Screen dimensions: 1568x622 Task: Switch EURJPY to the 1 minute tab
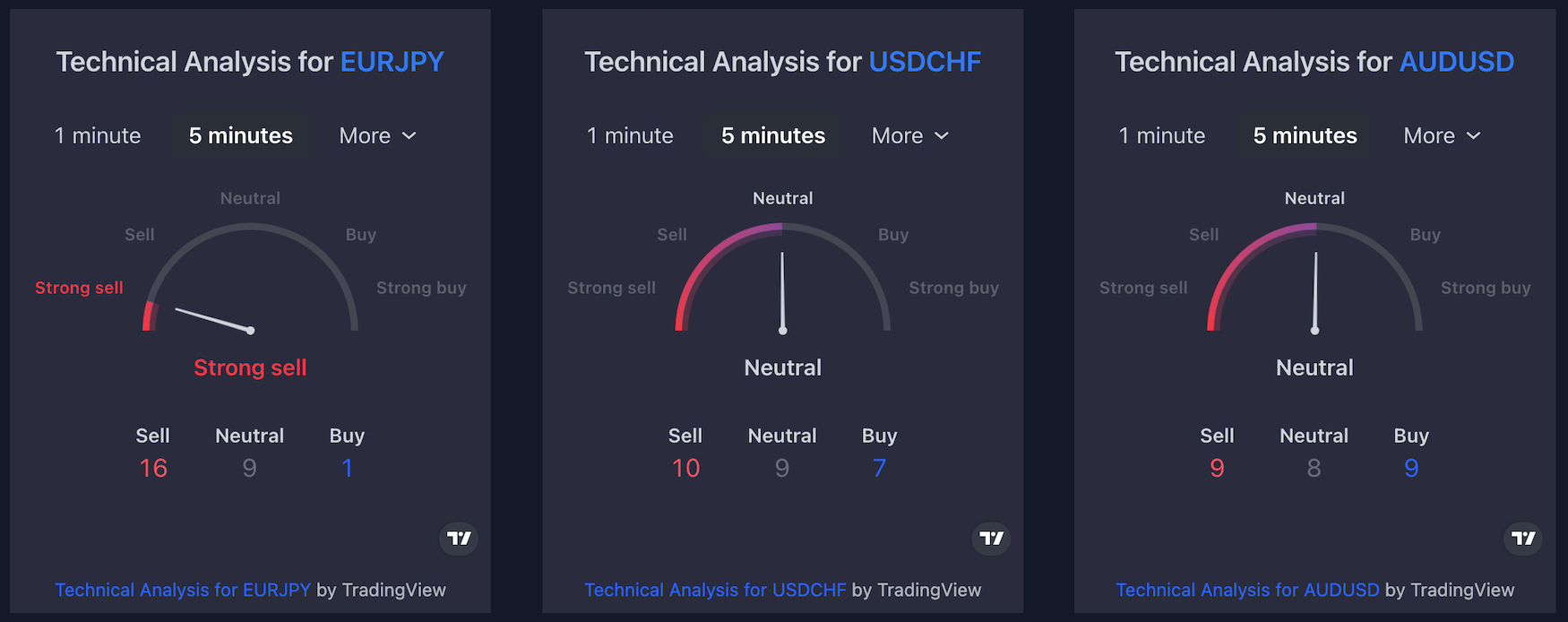(98, 136)
